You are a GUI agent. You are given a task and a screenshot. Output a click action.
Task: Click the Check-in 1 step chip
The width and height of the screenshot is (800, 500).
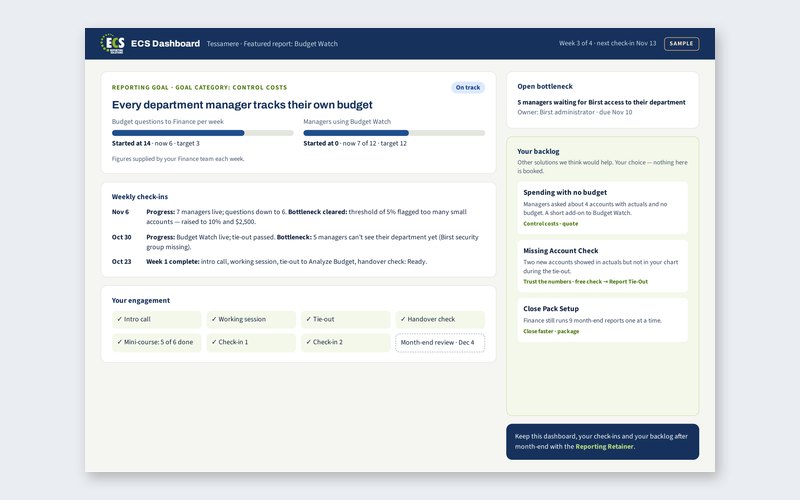pyautogui.click(x=251, y=342)
